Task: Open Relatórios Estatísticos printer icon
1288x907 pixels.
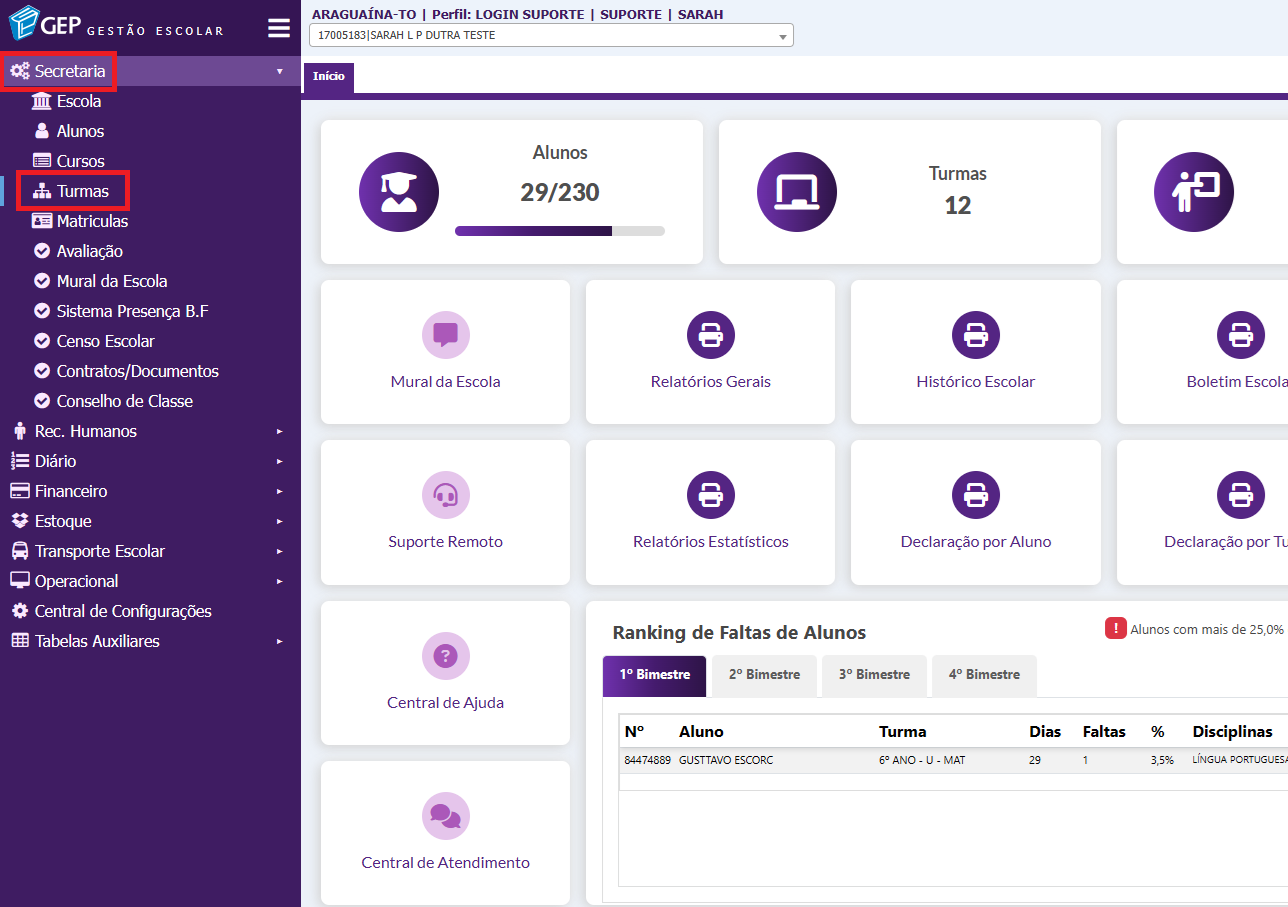Action: [x=710, y=495]
